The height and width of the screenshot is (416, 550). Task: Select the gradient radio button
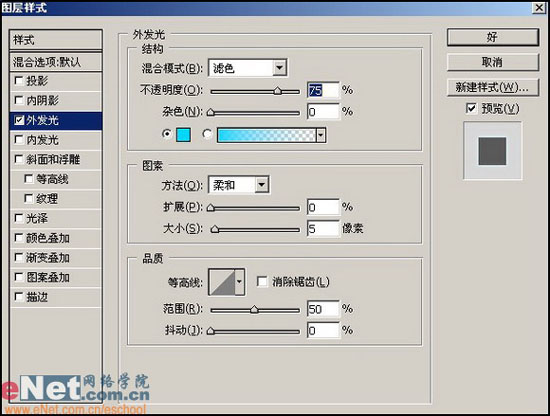(x=207, y=134)
